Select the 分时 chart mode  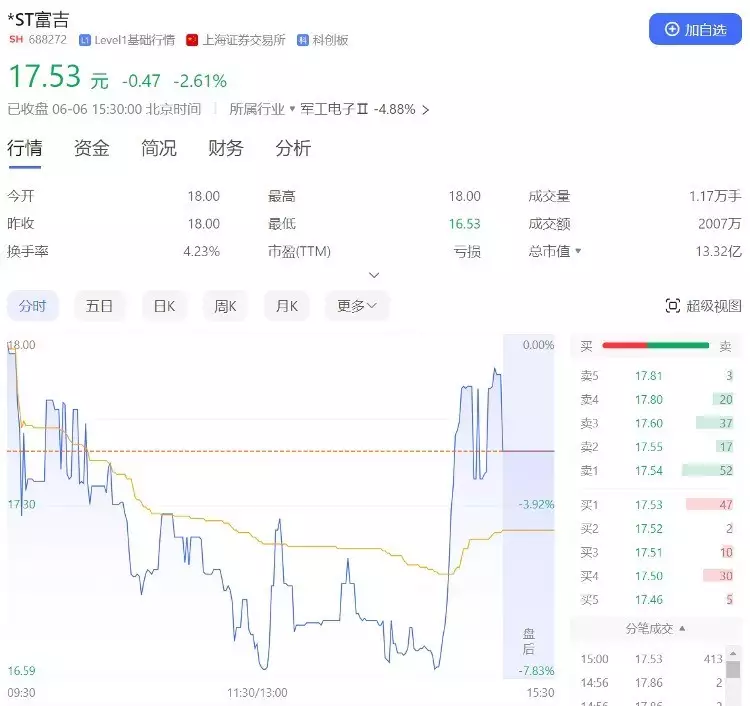pos(33,306)
